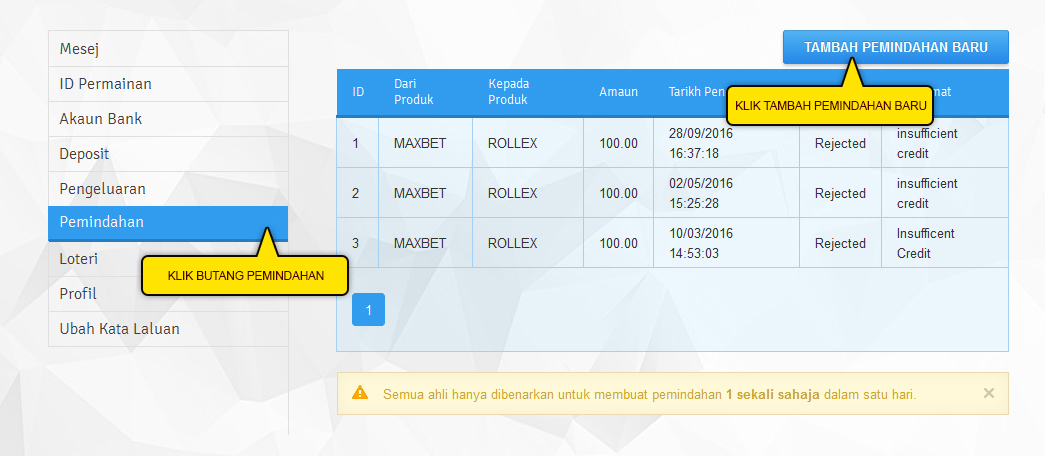Open the Akaun Bank section
The height and width of the screenshot is (456, 1045).
click(167, 119)
